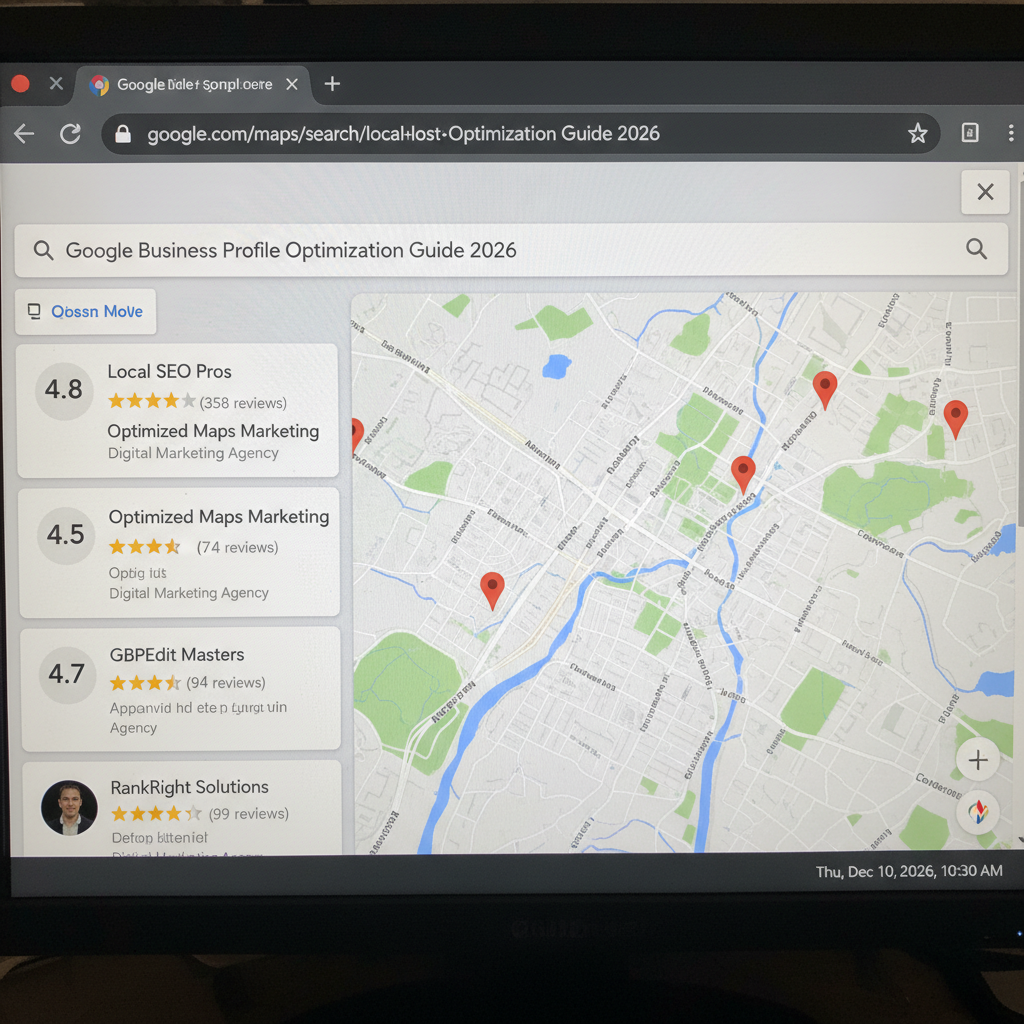The height and width of the screenshot is (1024, 1024).
Task: Click the Google Business Profile search field
Action: (511, 250)
